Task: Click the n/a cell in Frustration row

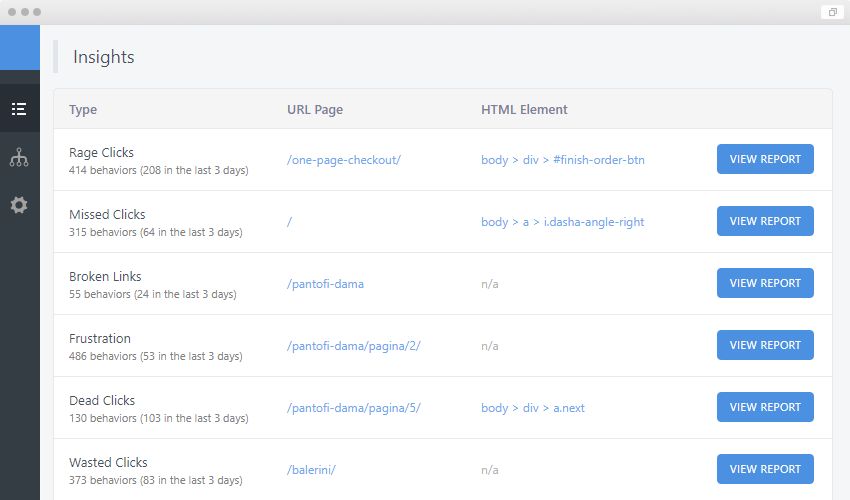Action: 490,346
